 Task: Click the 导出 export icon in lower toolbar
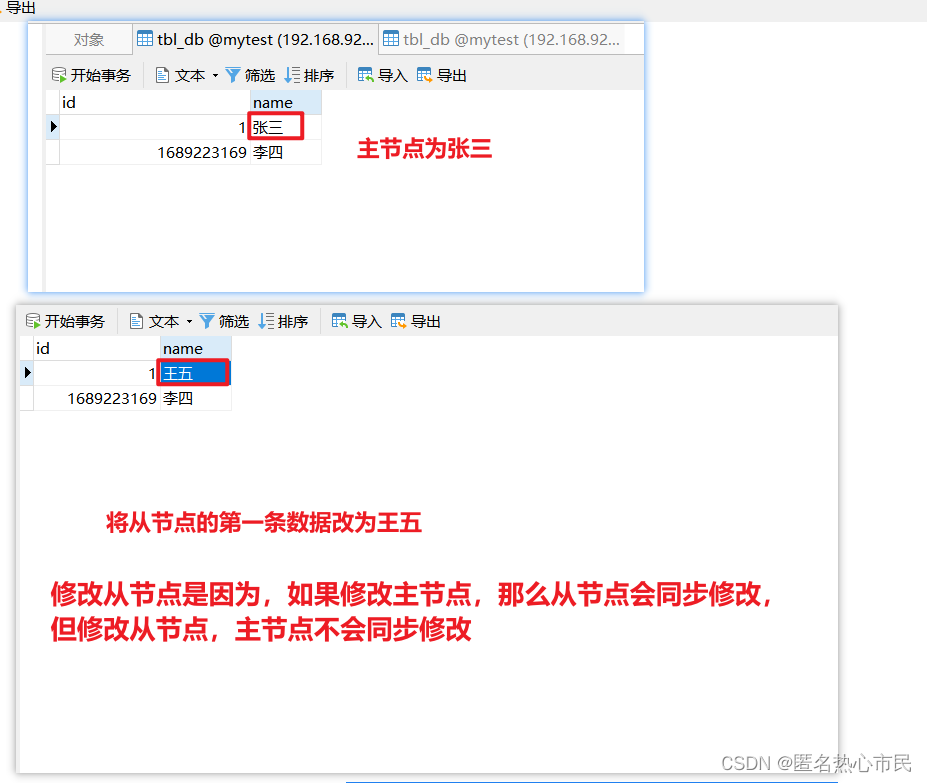[398, 321]
